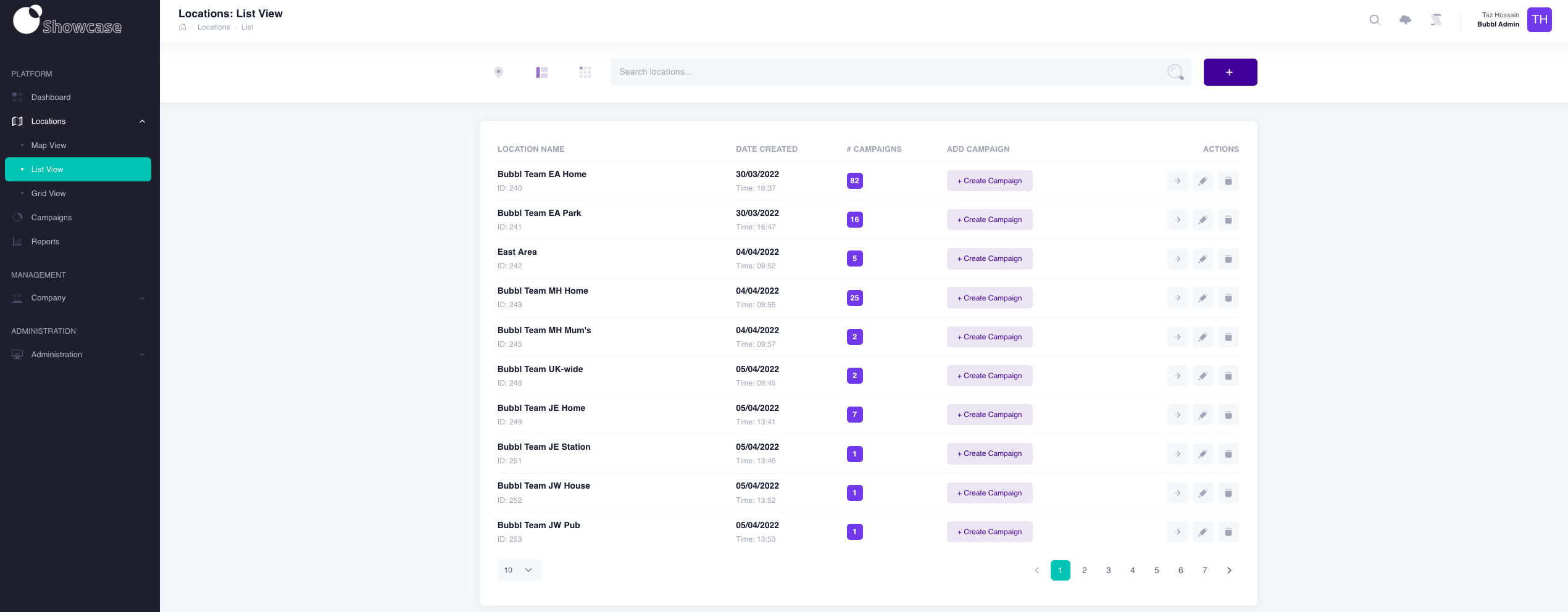This screenshot has width=1568, height=612.
Task: Edit East Area with pencil icon
Action: pyautogui.click(x=1203, y=258)
